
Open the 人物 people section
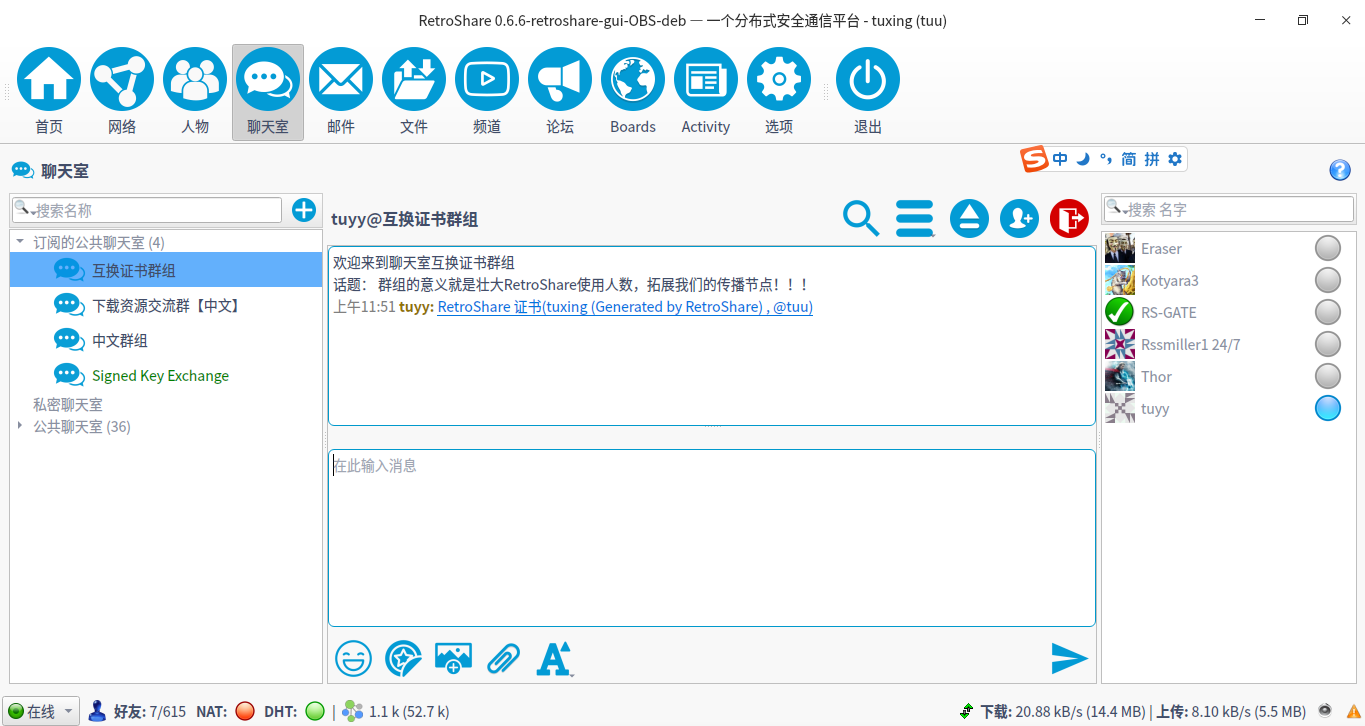coord(195,80)
